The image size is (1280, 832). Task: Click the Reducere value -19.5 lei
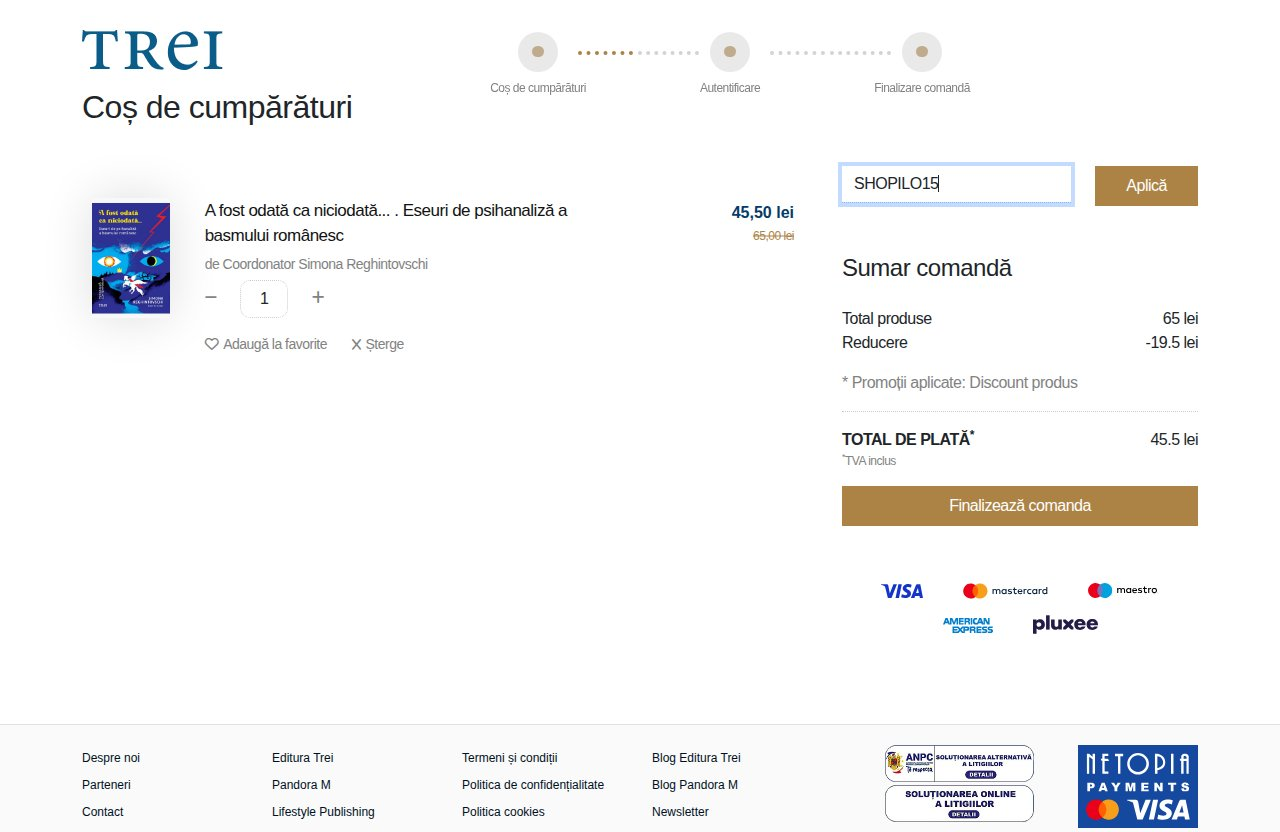pos(1172,343)
